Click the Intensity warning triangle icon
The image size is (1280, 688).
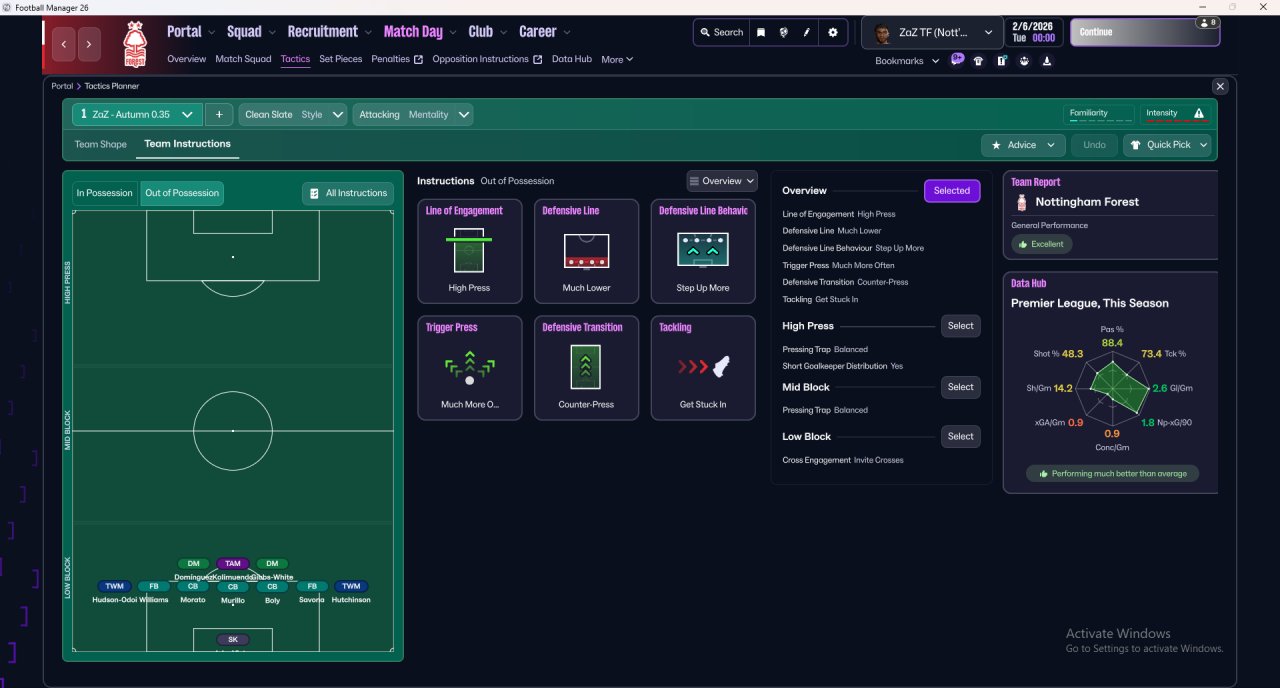click(x=1199, y=114)
